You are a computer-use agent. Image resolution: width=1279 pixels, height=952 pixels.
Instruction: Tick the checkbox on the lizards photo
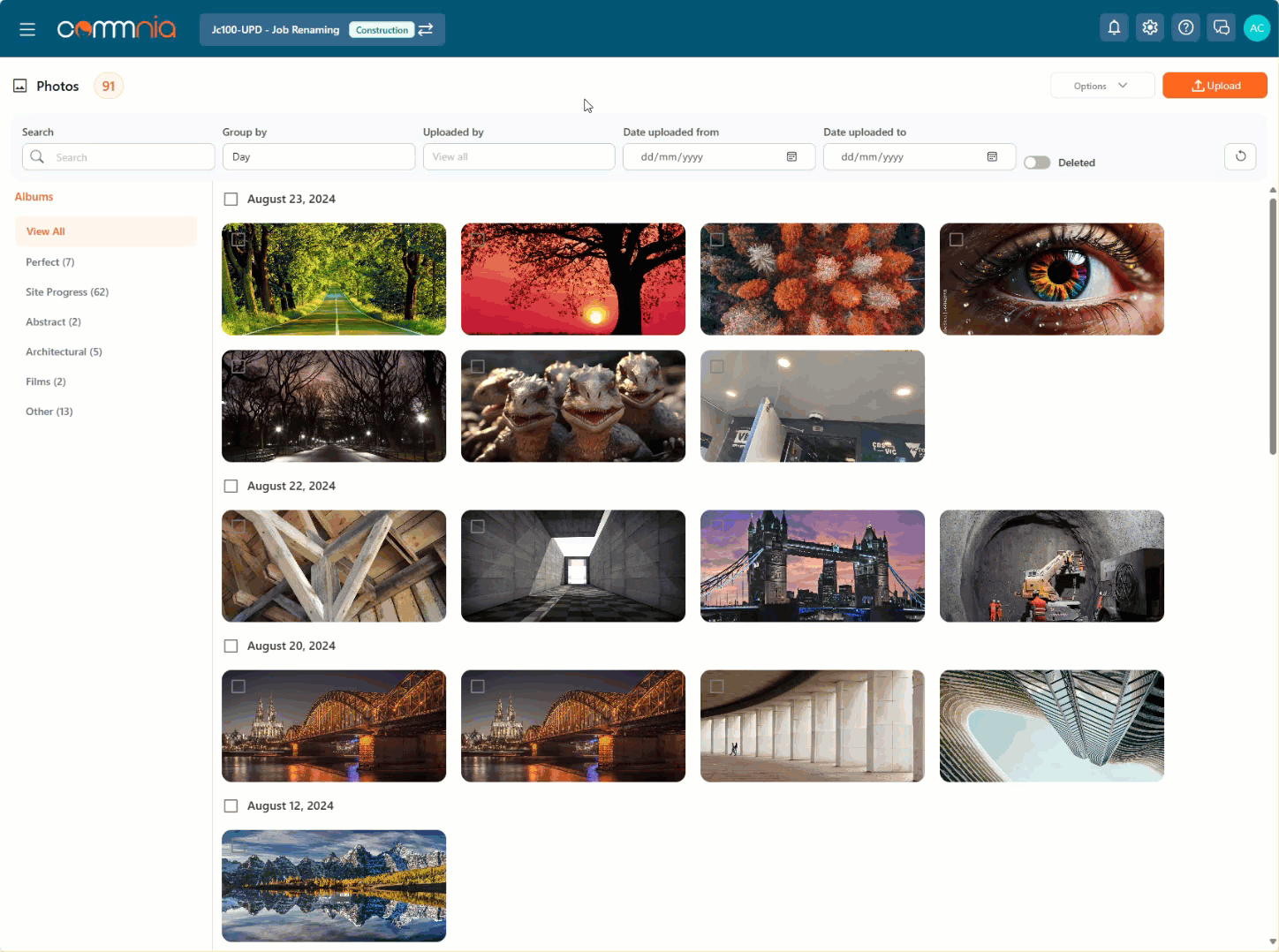[478, 366]
